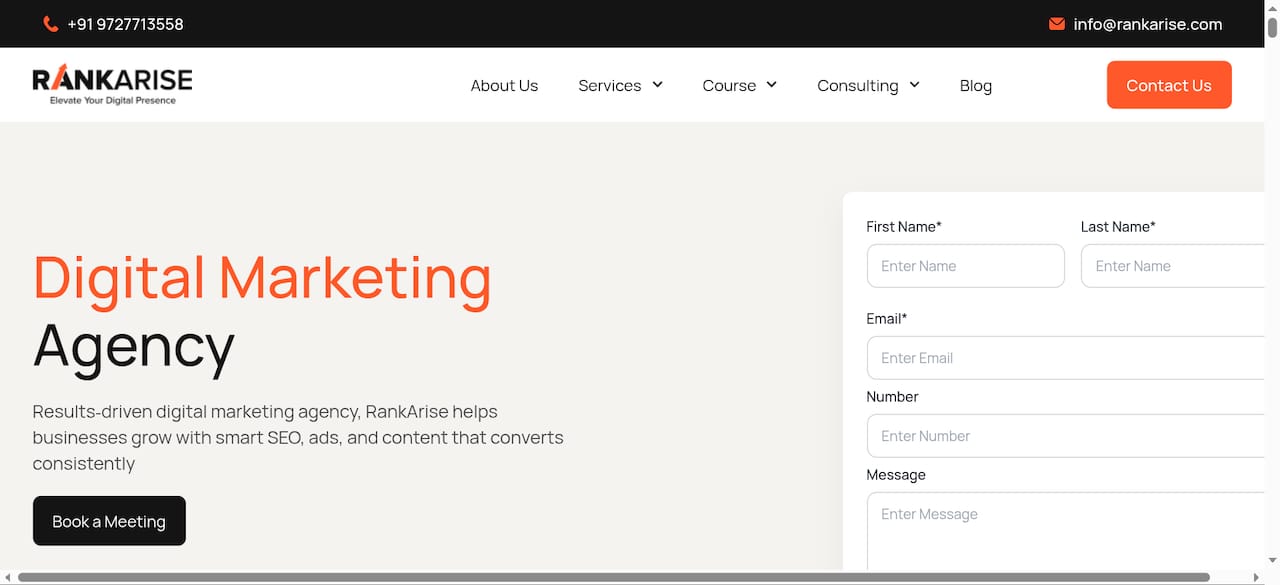The height and width of the screenshot is (585, 1280).
Task: Click the orange phone icon in top bar
Action: [x=51, y=24]
